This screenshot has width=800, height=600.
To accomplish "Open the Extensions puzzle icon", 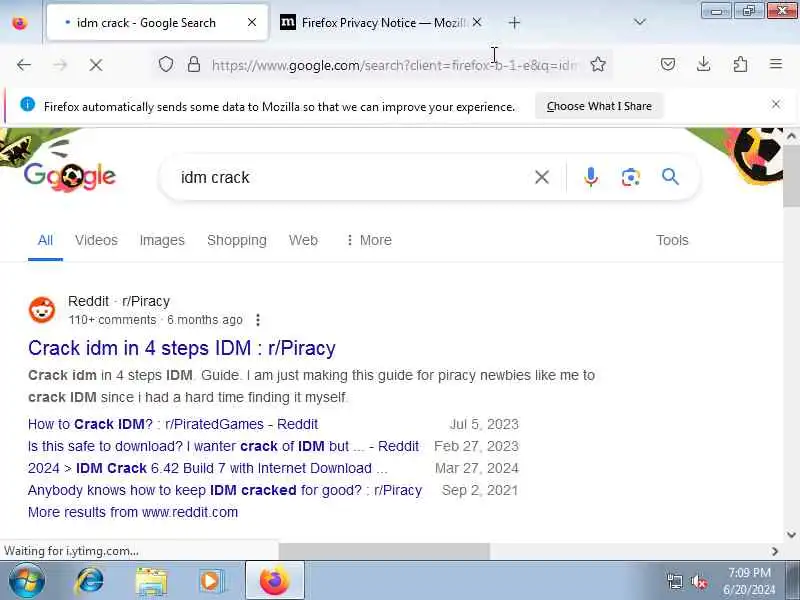I will pos(740,64).
